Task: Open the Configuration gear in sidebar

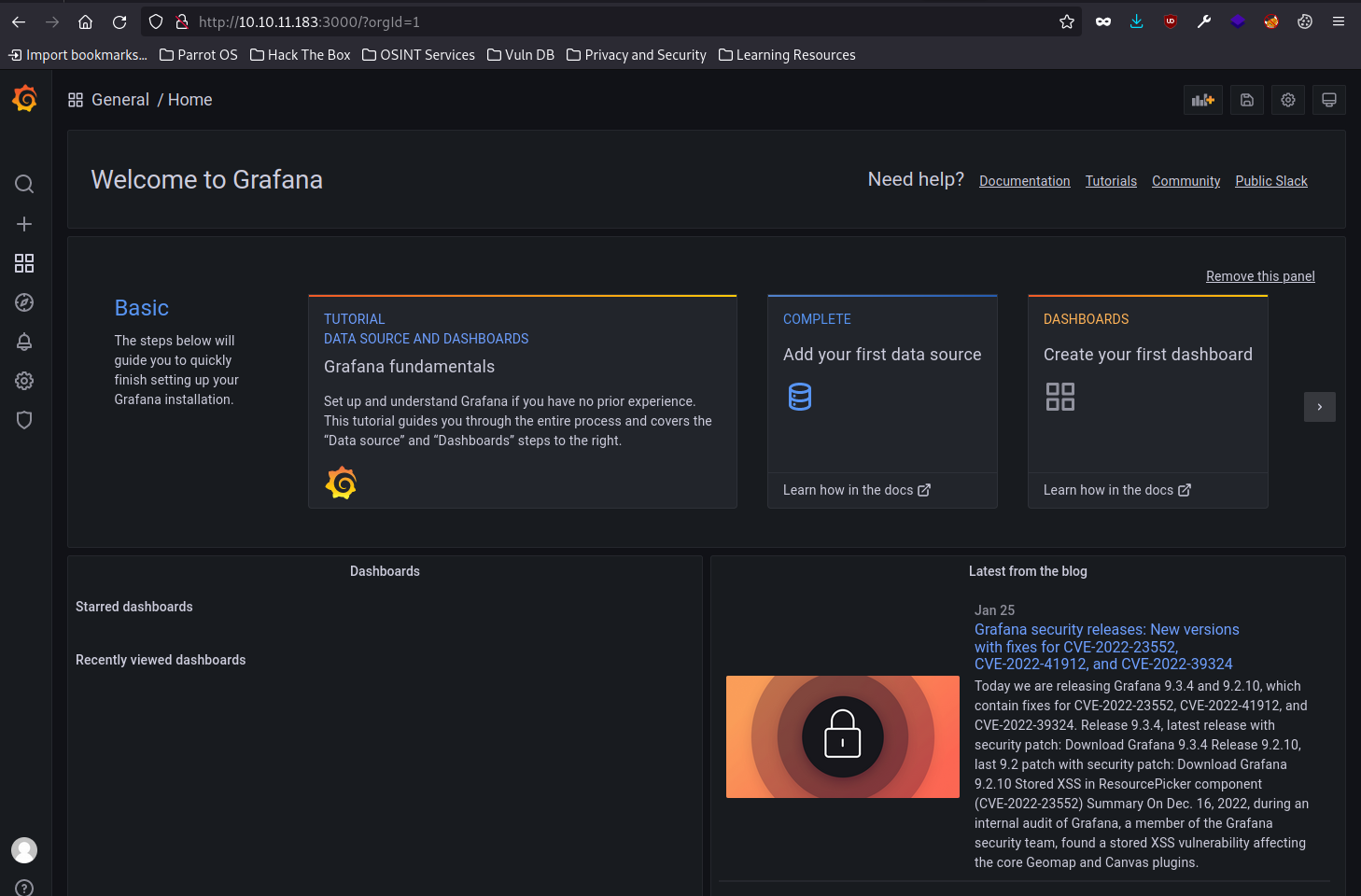Action: pos(24,381)
